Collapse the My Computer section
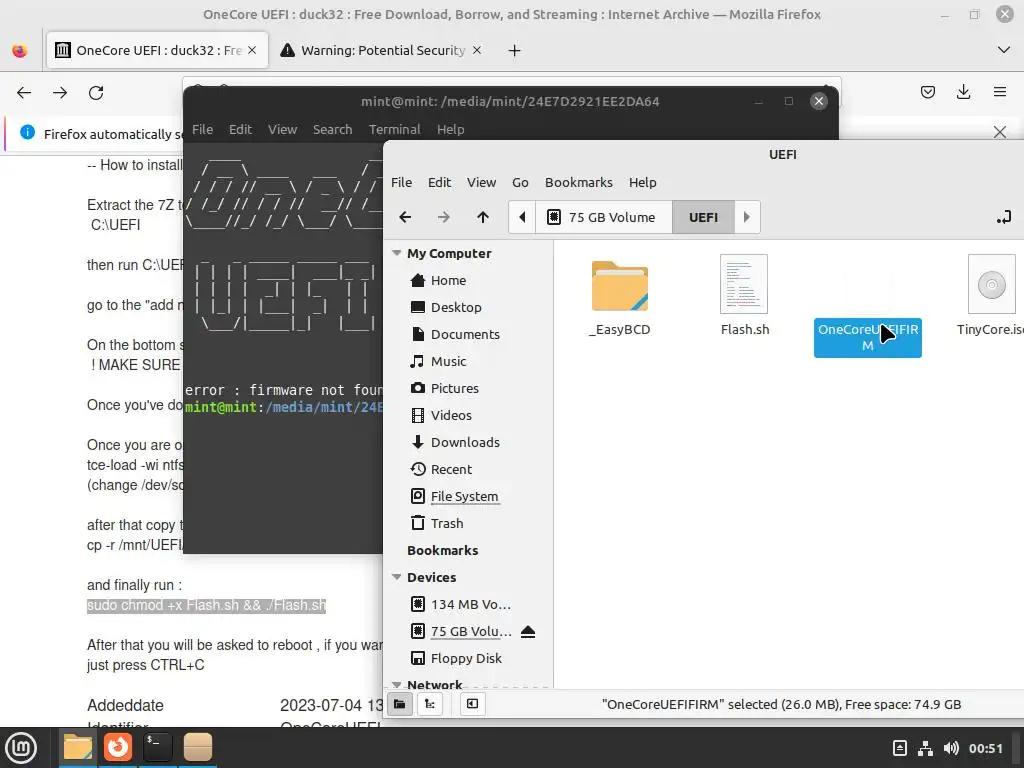The image size is (1024, 768). [x=396, y=253]
